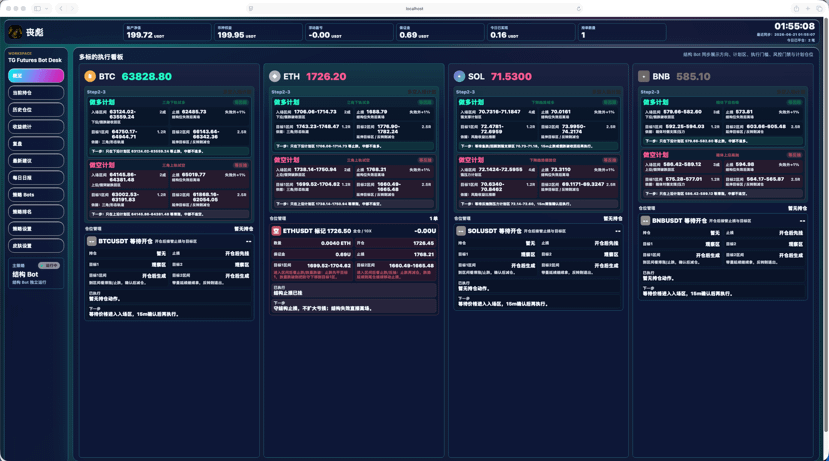This screenshot has width=829, height=461.
Task: Click the gray status icon beside BTCUSDT
Action: tap(91, 241)
